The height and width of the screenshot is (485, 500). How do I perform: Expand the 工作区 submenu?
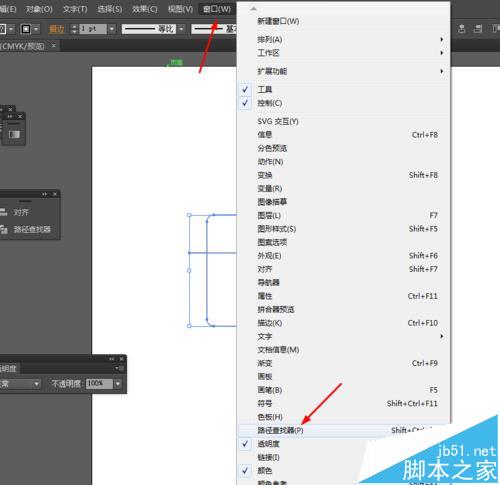point(343,53)
